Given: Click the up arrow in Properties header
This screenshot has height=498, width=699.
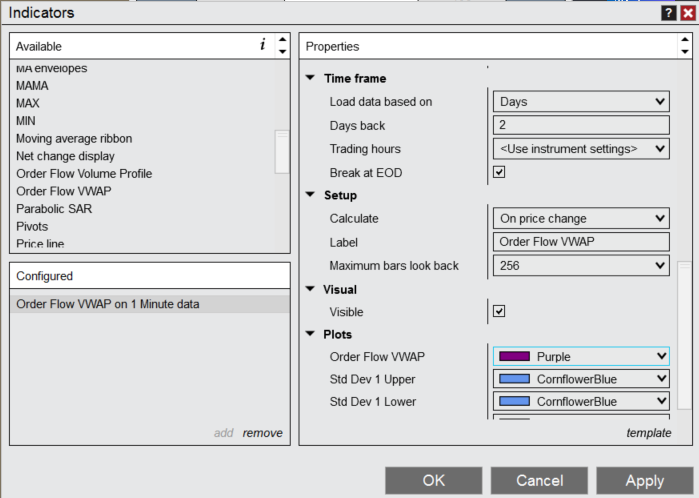Looking at the screenshot, I should pyautogui.click(x=685, y=40).
